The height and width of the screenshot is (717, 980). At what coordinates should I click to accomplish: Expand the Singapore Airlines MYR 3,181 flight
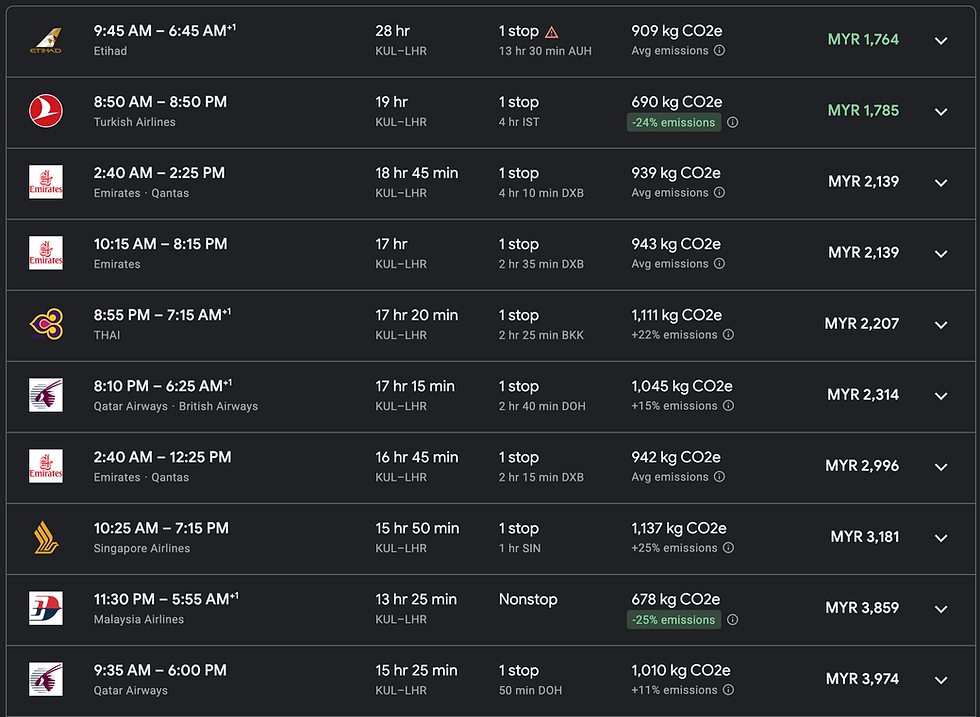click(x=941, y=538)
